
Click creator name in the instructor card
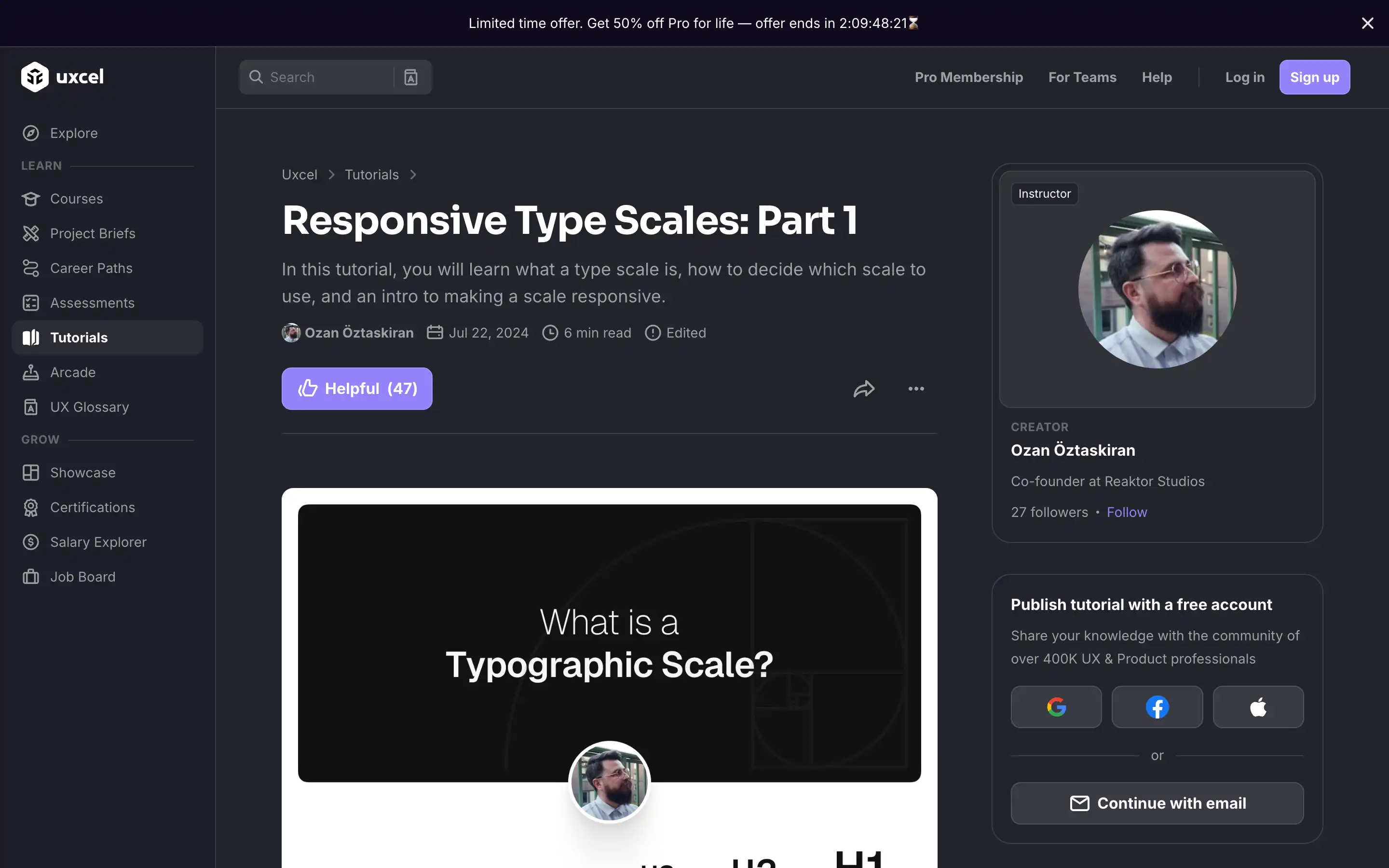(x=1073, y=450)
